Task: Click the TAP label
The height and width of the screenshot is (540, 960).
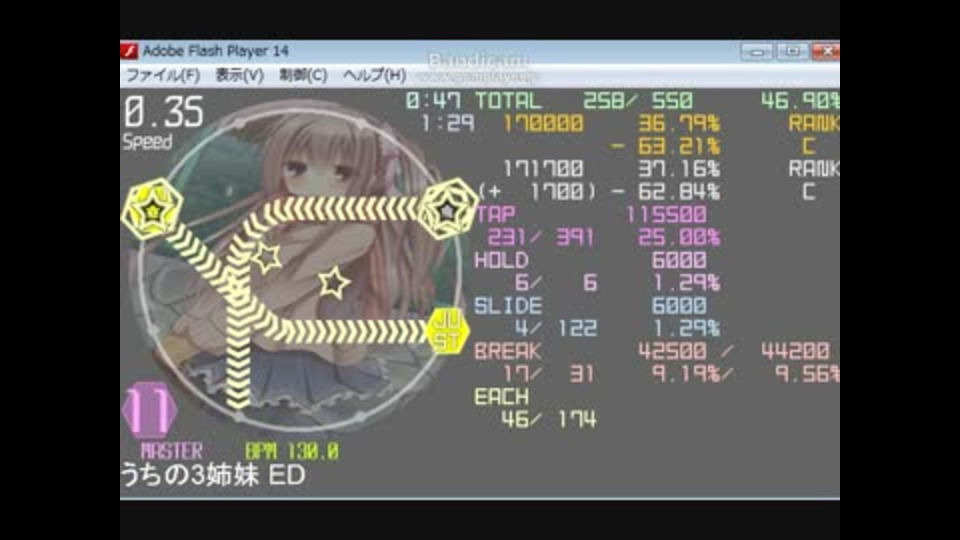Action: click(495, 214)
